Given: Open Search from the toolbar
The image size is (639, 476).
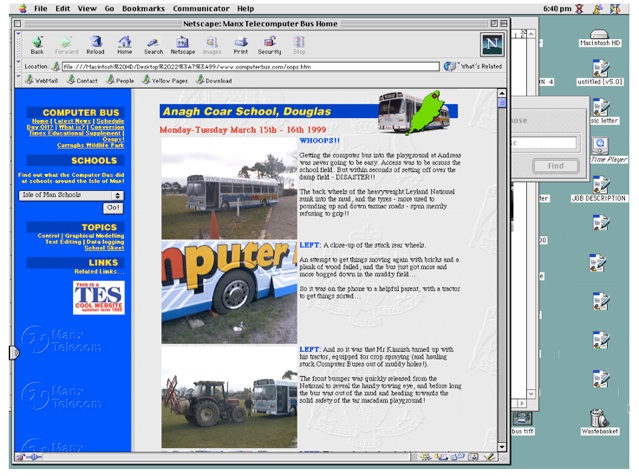Looking at the screenshot, I should tap(153, 43).
